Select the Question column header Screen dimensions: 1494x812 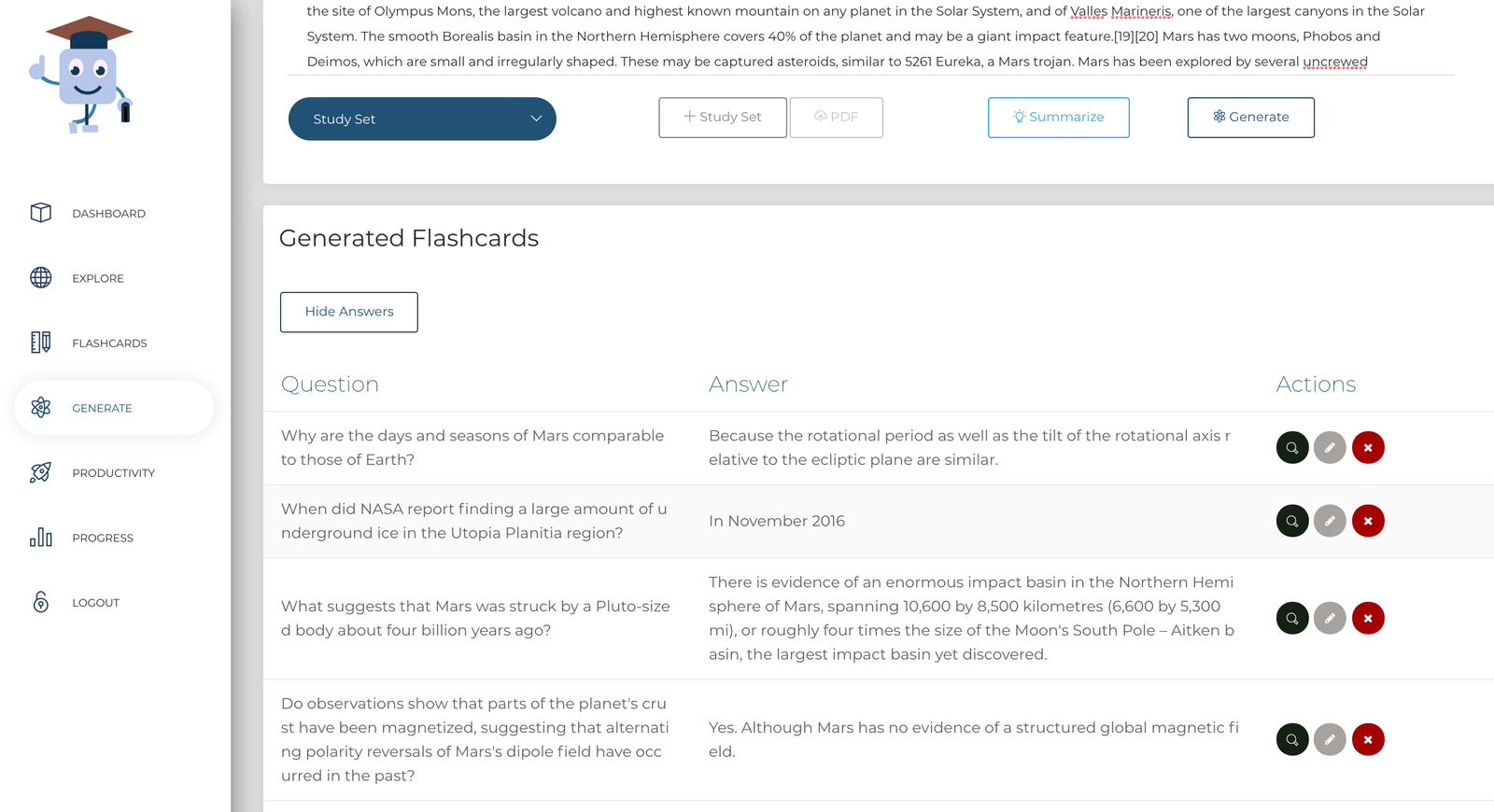click(x=330, y=384)
